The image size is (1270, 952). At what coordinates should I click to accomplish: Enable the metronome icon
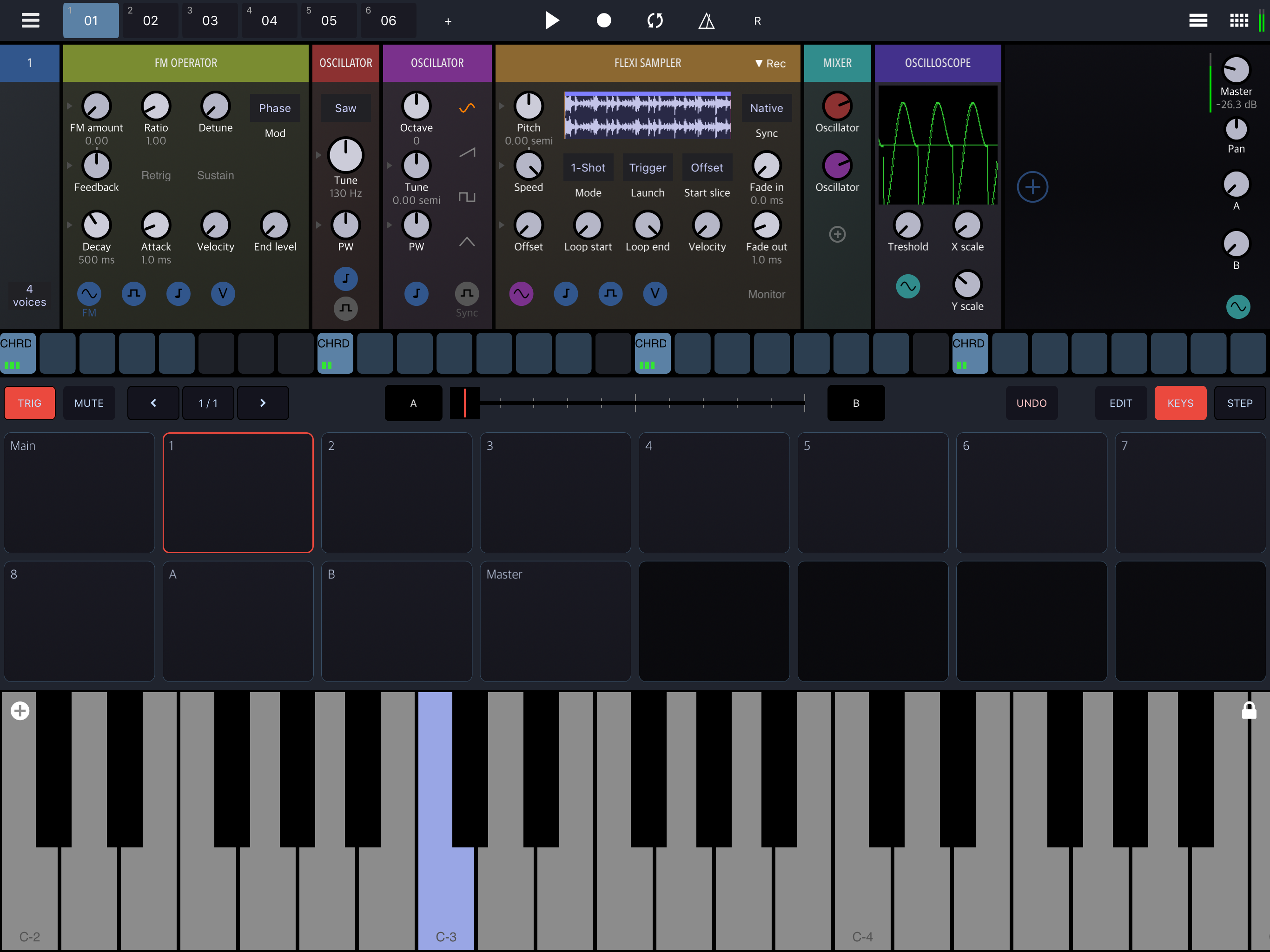tap(706, 21)
